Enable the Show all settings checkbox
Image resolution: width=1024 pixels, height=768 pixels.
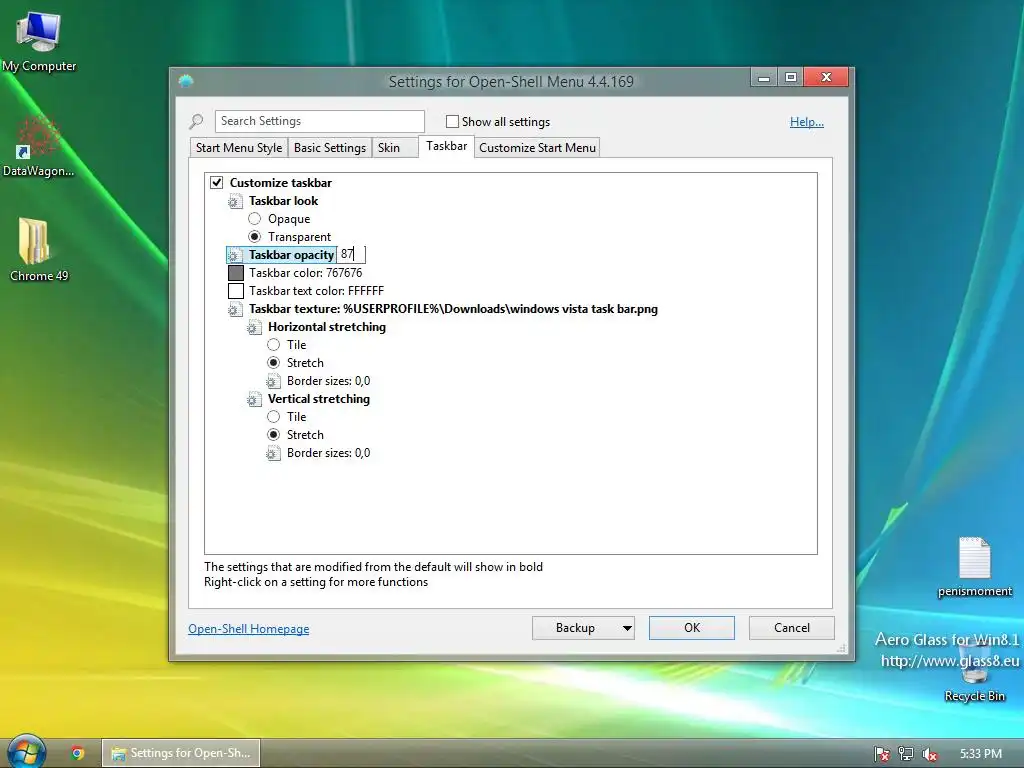[x=452, y=121]
